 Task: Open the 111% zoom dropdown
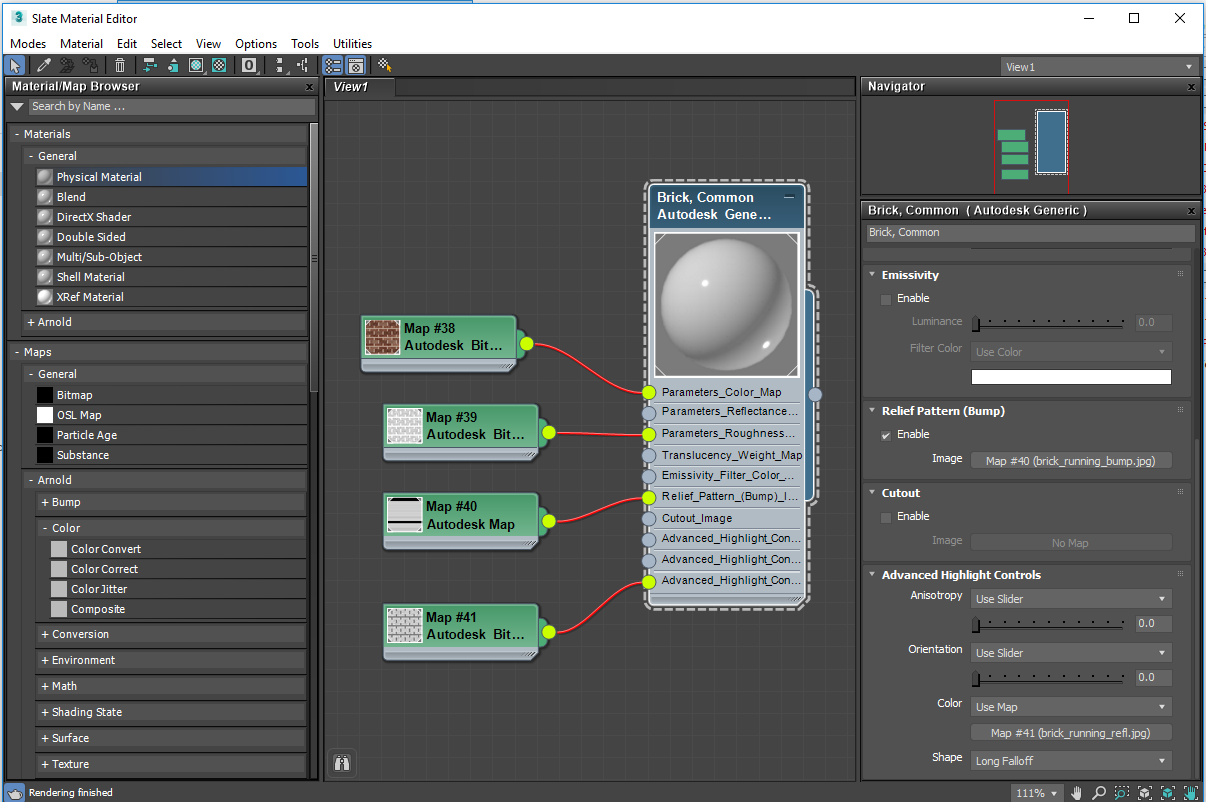tap(1037, 793)
